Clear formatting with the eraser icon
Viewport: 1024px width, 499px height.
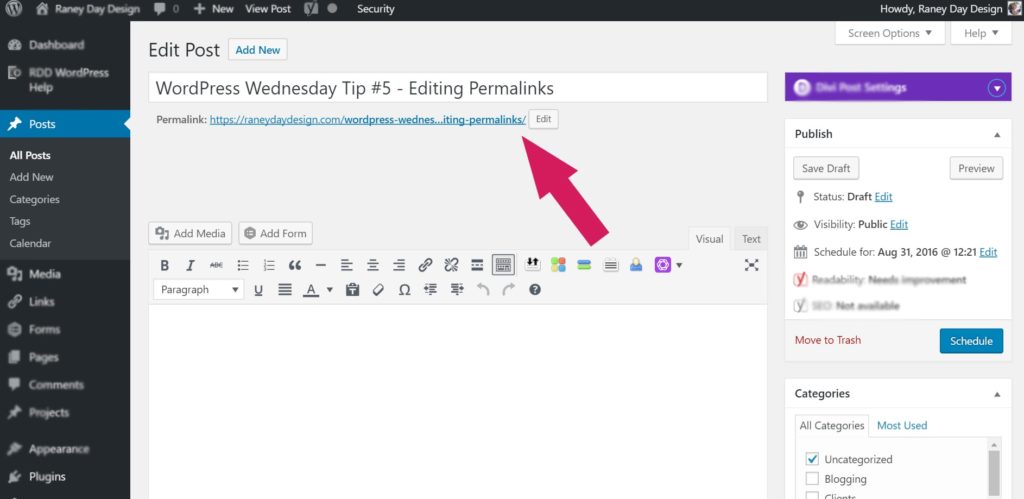[378, 290]
